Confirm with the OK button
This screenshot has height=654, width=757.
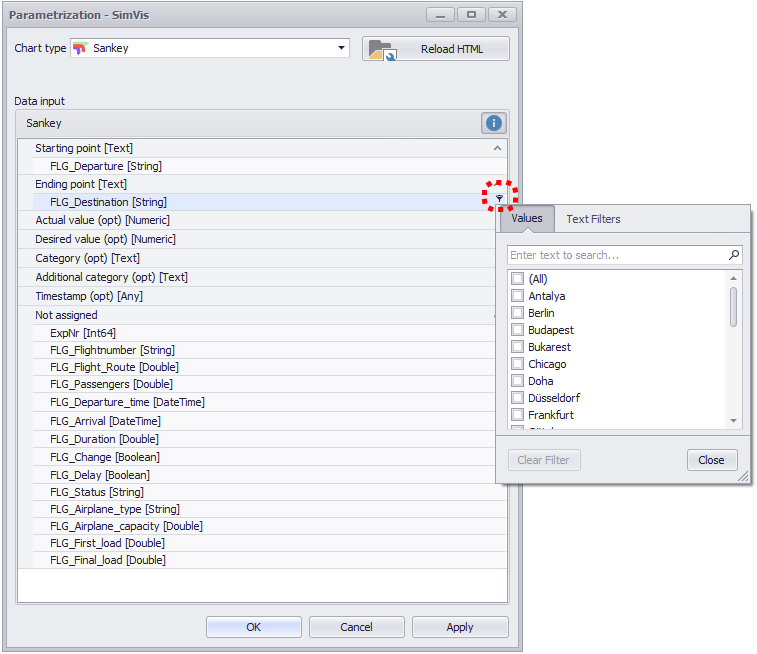pyautogui.click(x=253, y=627)
